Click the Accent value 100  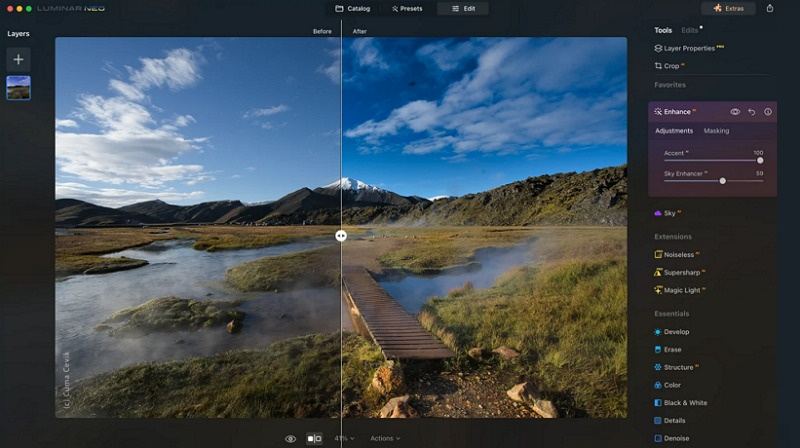coord(758,153)
